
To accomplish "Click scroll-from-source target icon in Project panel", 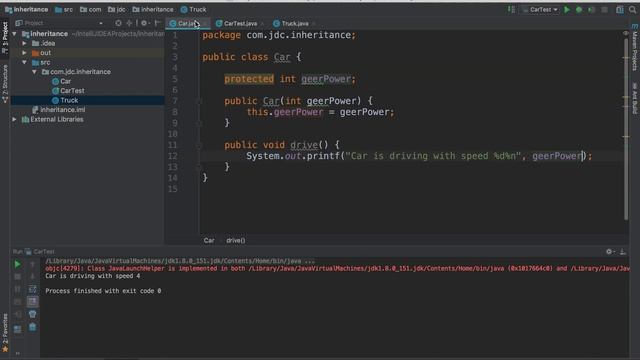I will [118, 23].
